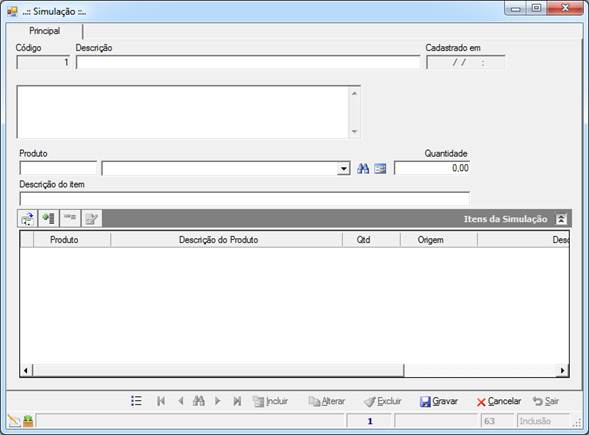Screen dimensions: 589x435
Task: Open the Produto combo box dropdown arrow
Action: [x=343, y=169]
